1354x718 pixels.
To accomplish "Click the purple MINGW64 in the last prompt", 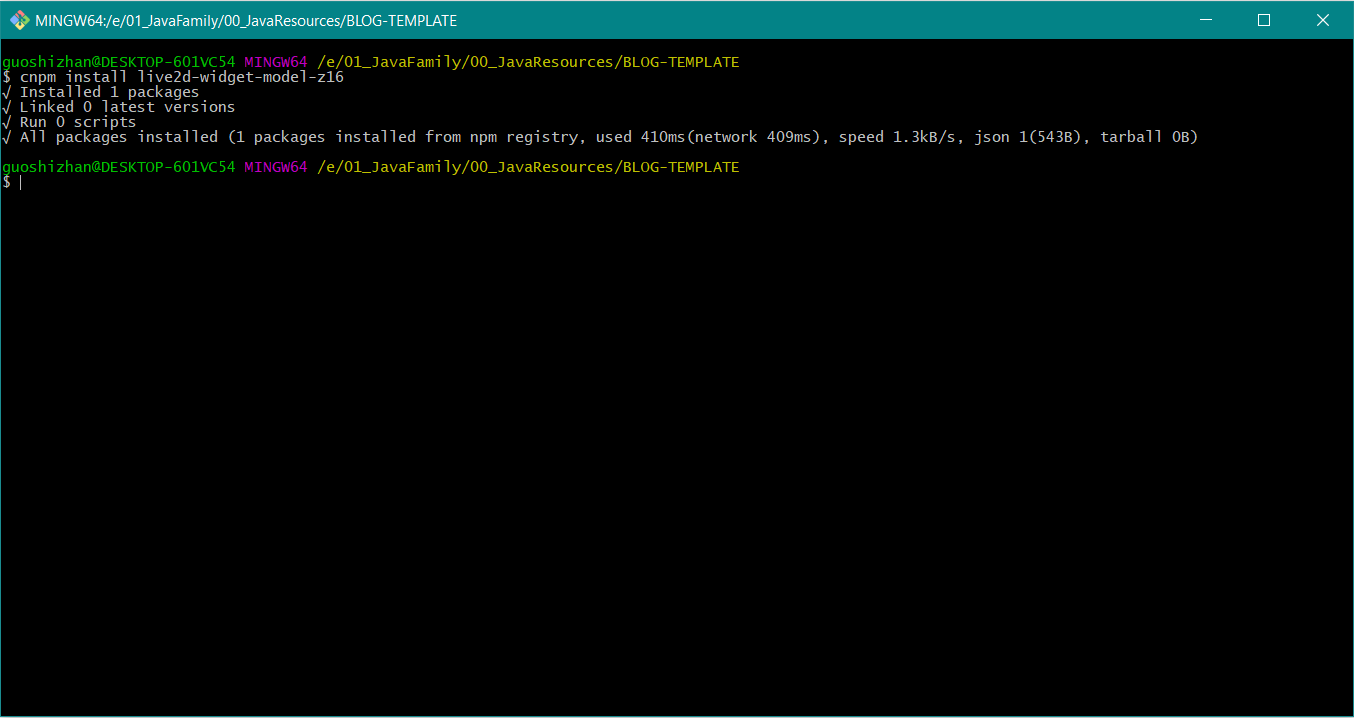I will click(276, 167).
